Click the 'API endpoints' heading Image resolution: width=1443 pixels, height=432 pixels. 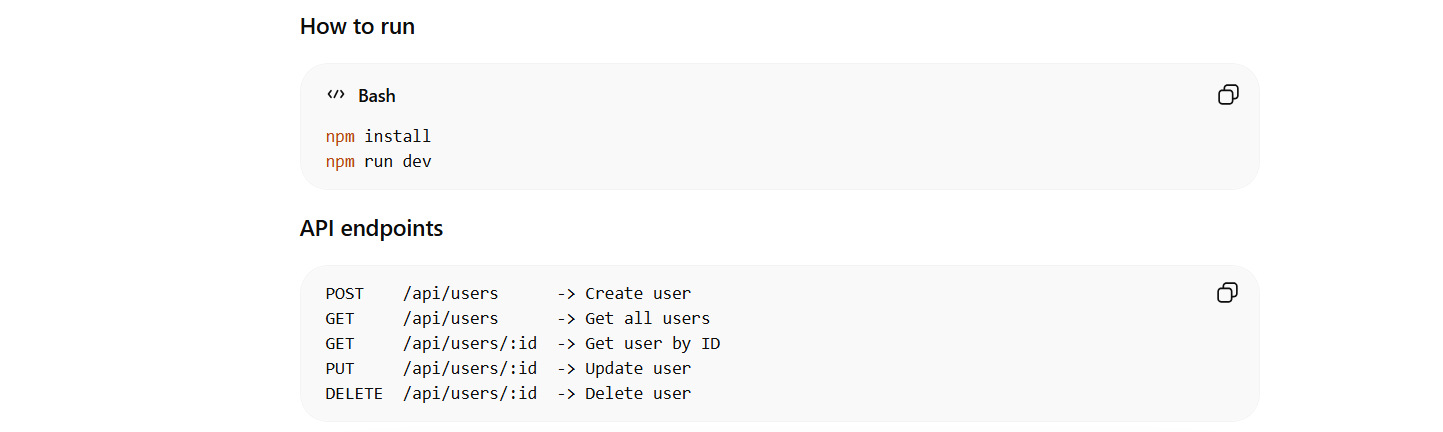(x=371, y=228)
